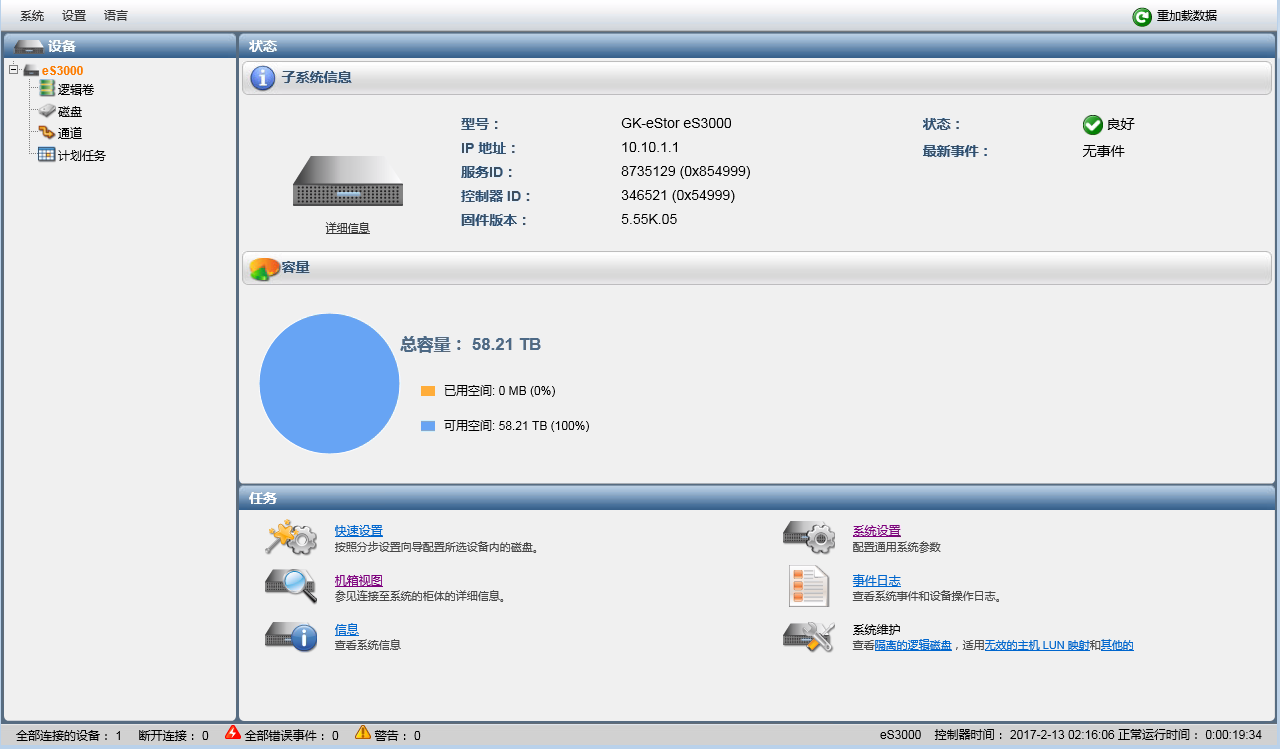The height and width of the screenshot is (749, 1280).
Task: Click the 已用空间 0 MB legend text
Action: click(499, 391)
